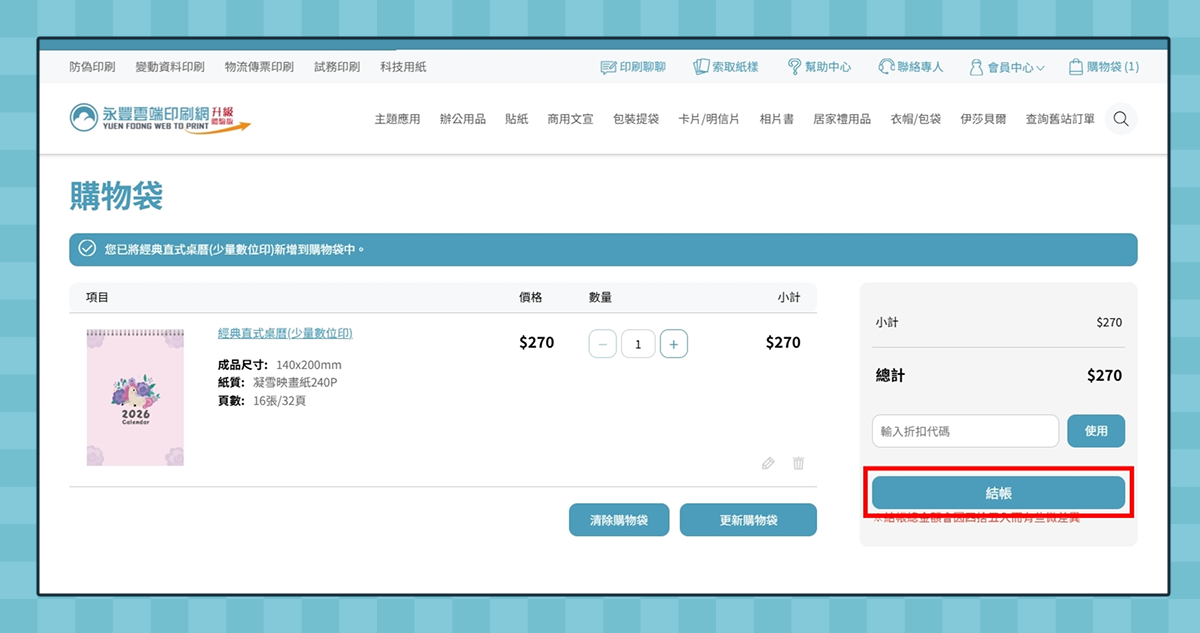Click the 購物袋 page heading
The height and width of the screenshot is (633, 1200).
coord(116,196)
